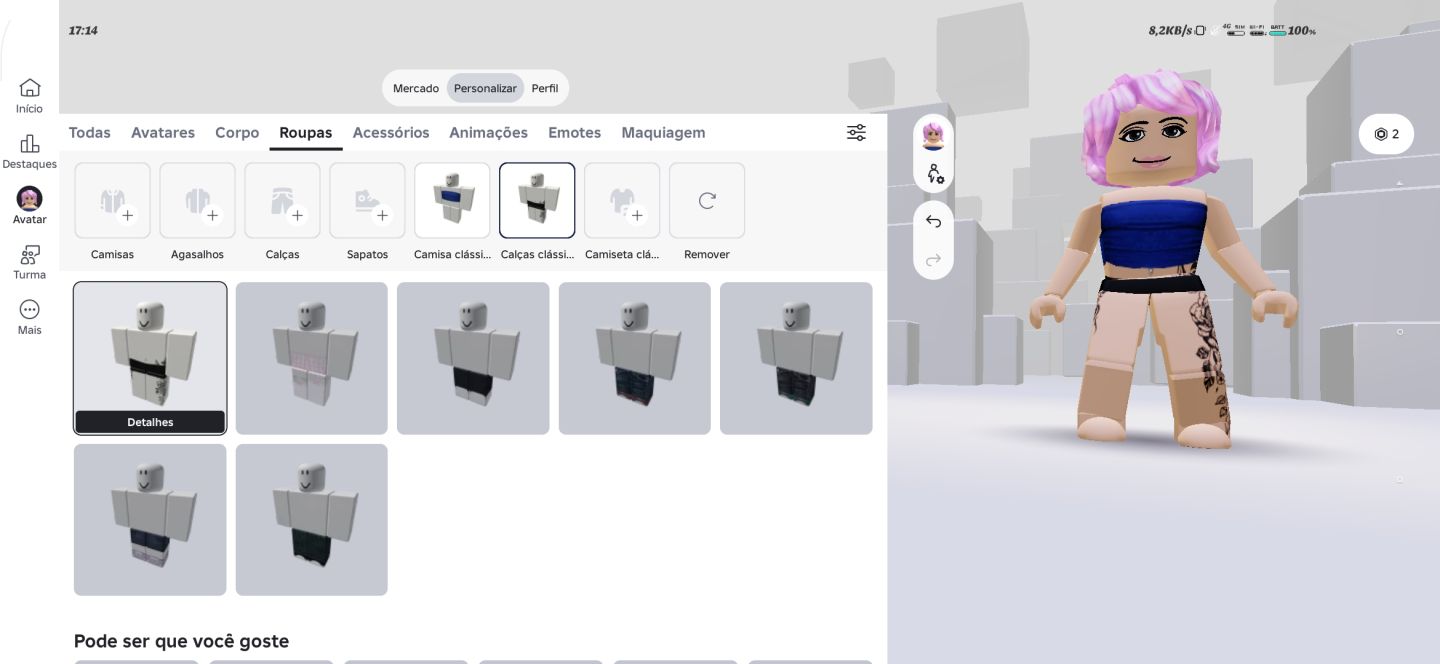Select the Calças clássicas tile
The image size is (1440, 664).
[x=537, y=201]
